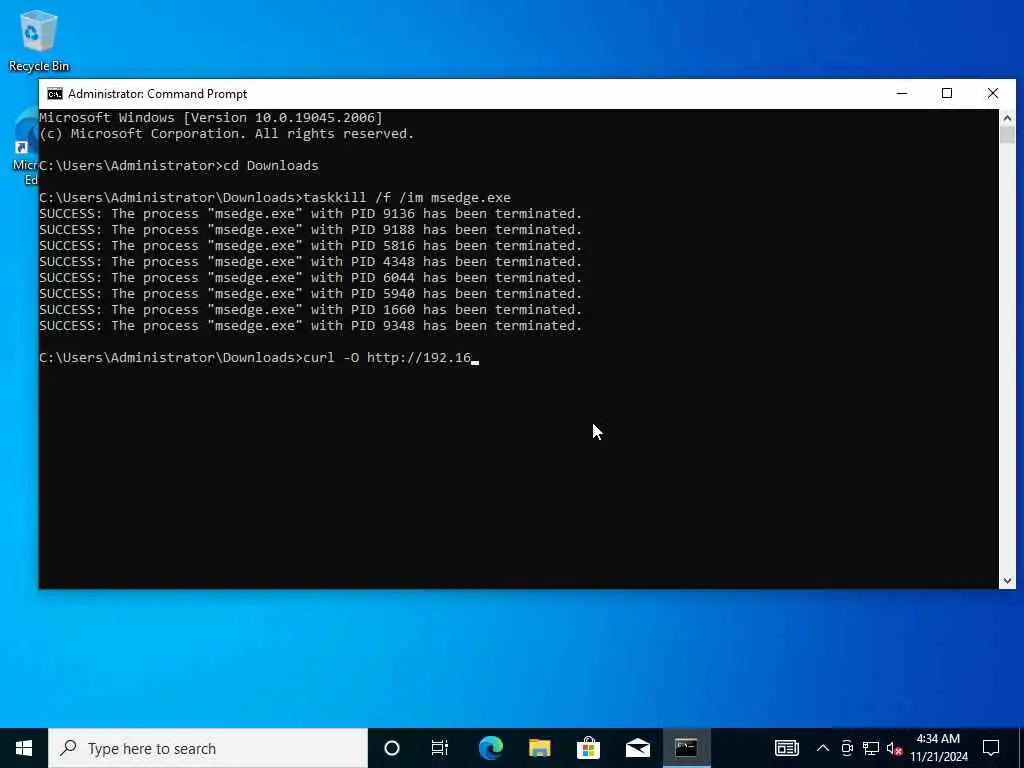This screenshot has height=768, width=1024.
Task: Open the Recycle Bin desktop icon
Action: pos(39,40)
